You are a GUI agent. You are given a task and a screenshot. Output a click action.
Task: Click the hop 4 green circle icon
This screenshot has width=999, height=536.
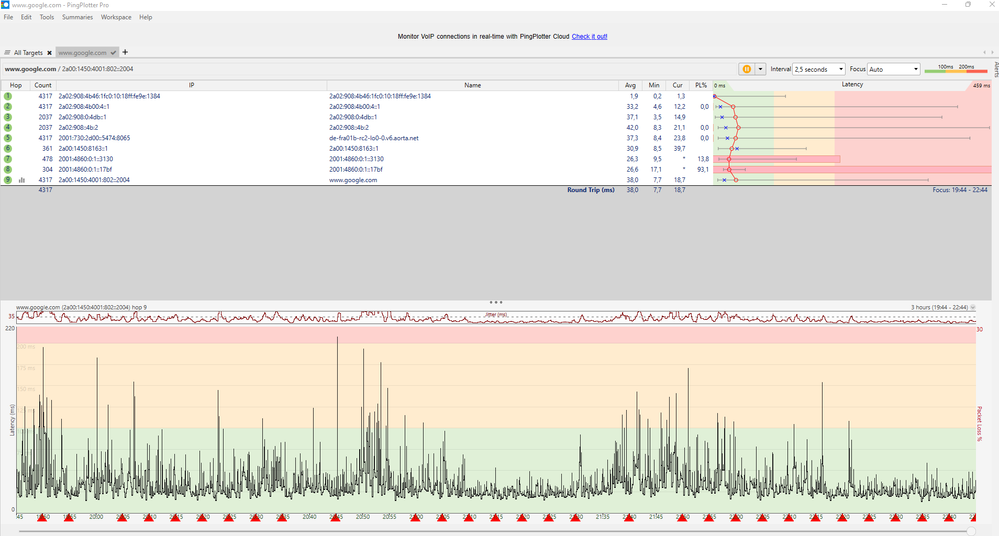tap(8, 127)
